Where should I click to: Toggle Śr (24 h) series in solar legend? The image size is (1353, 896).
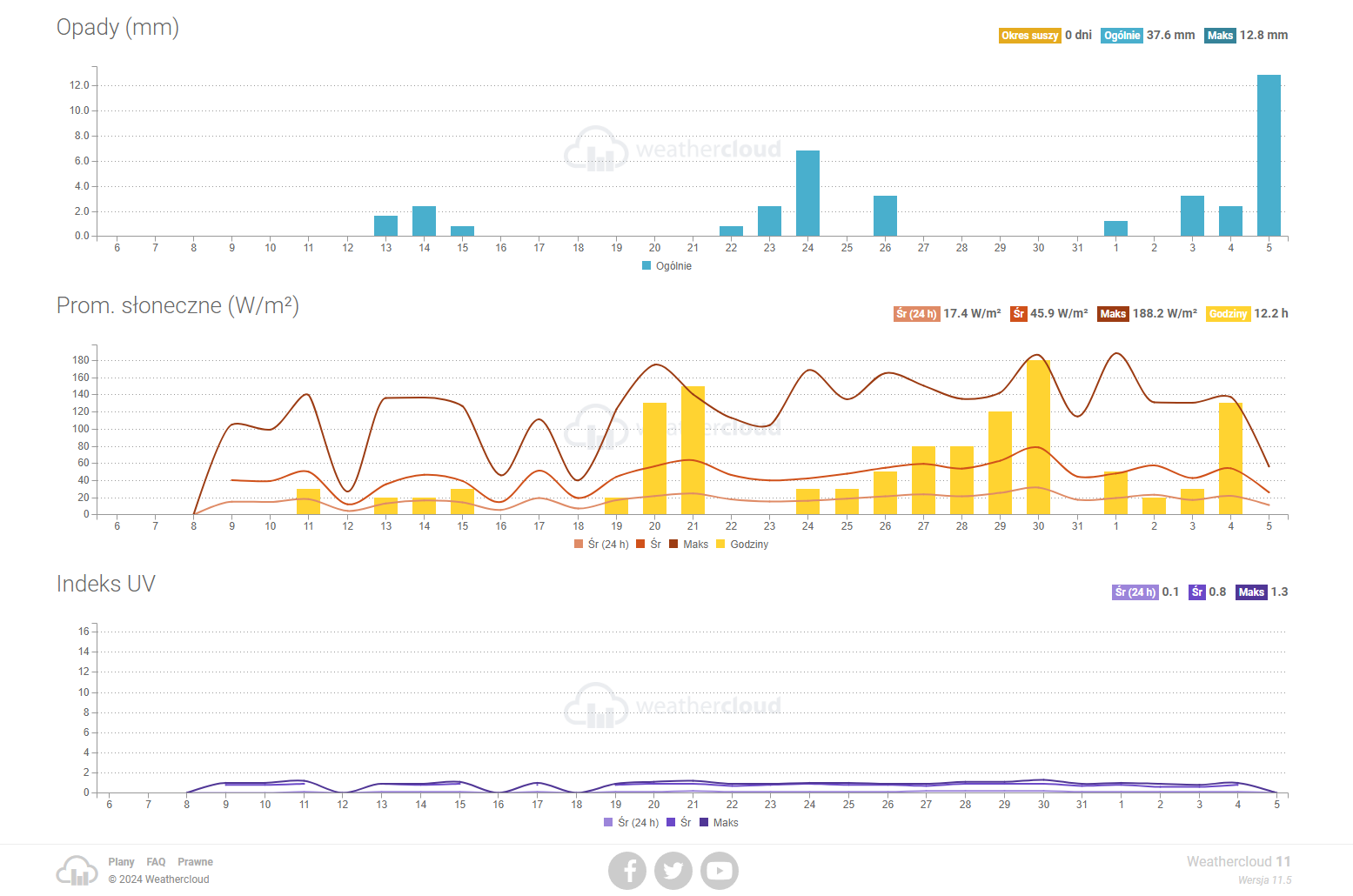[601, 545]
